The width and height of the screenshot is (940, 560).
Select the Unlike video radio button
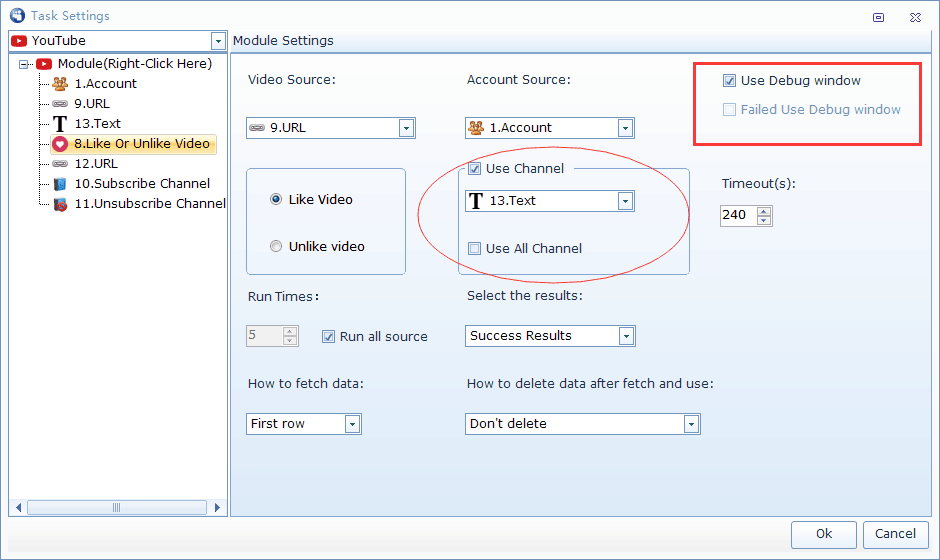click(276, 247)
